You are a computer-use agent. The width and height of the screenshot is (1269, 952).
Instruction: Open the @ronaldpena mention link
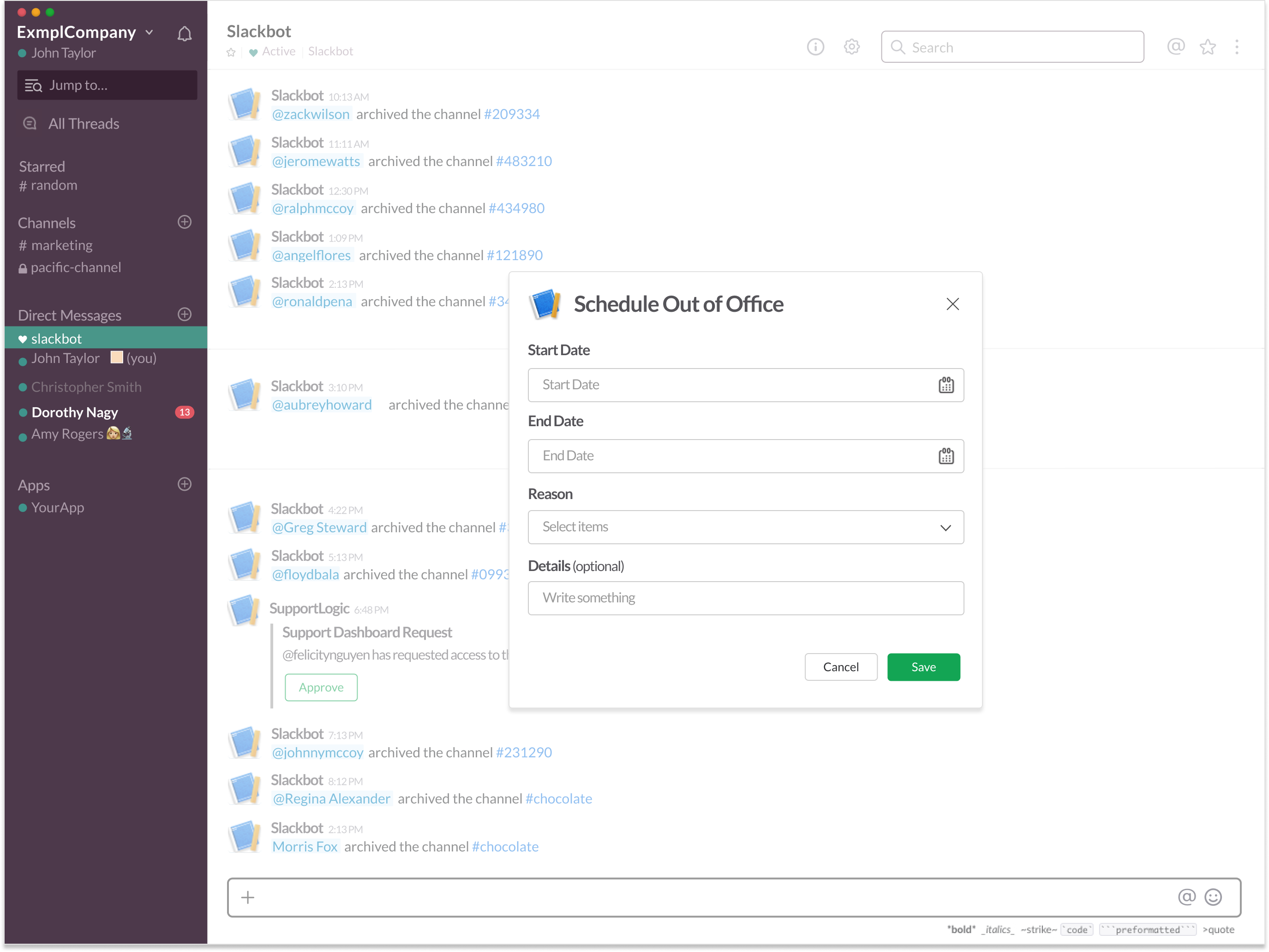point(312,302)
